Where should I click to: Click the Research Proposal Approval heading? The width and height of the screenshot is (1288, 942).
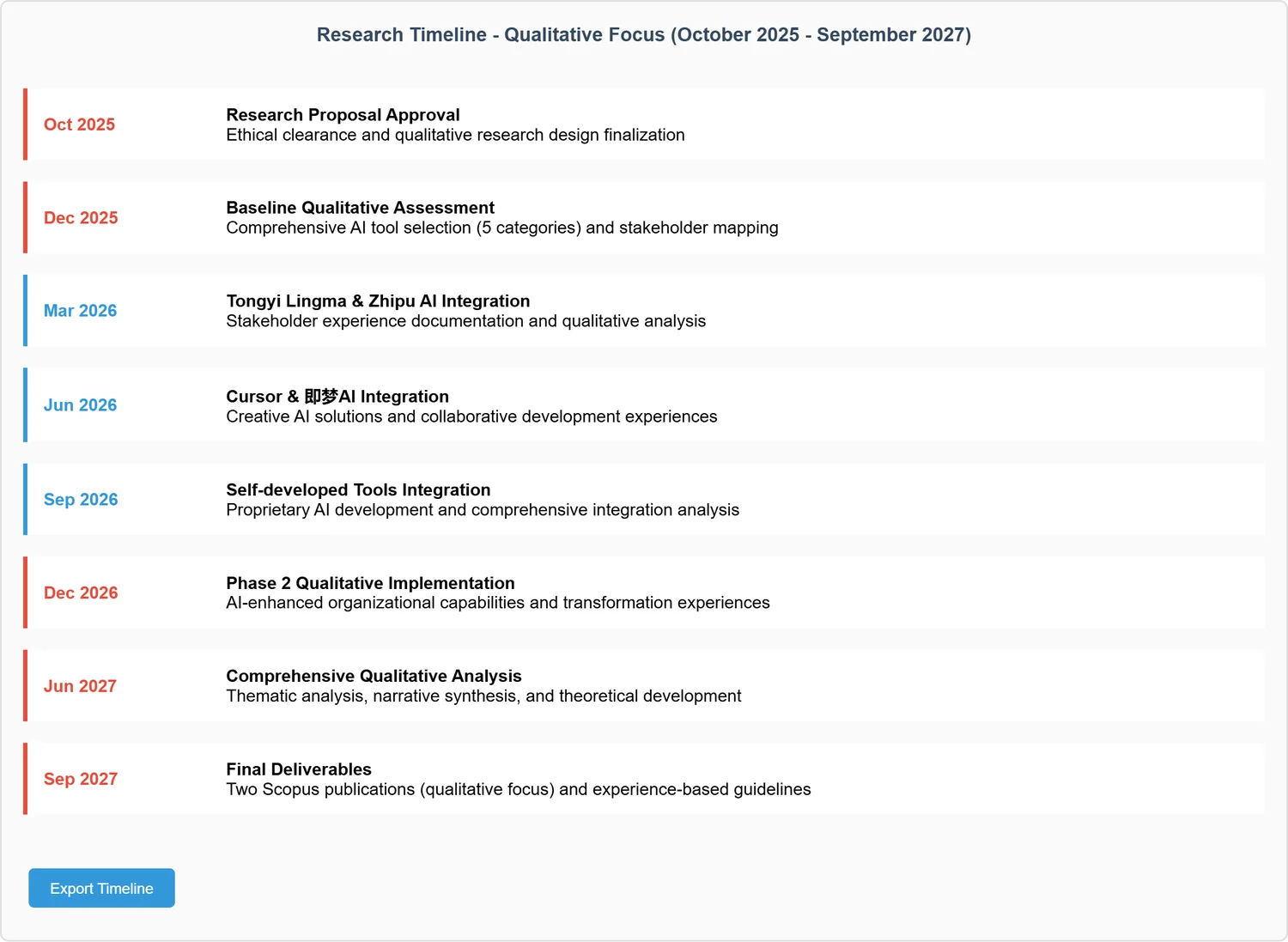click(343, 115)
